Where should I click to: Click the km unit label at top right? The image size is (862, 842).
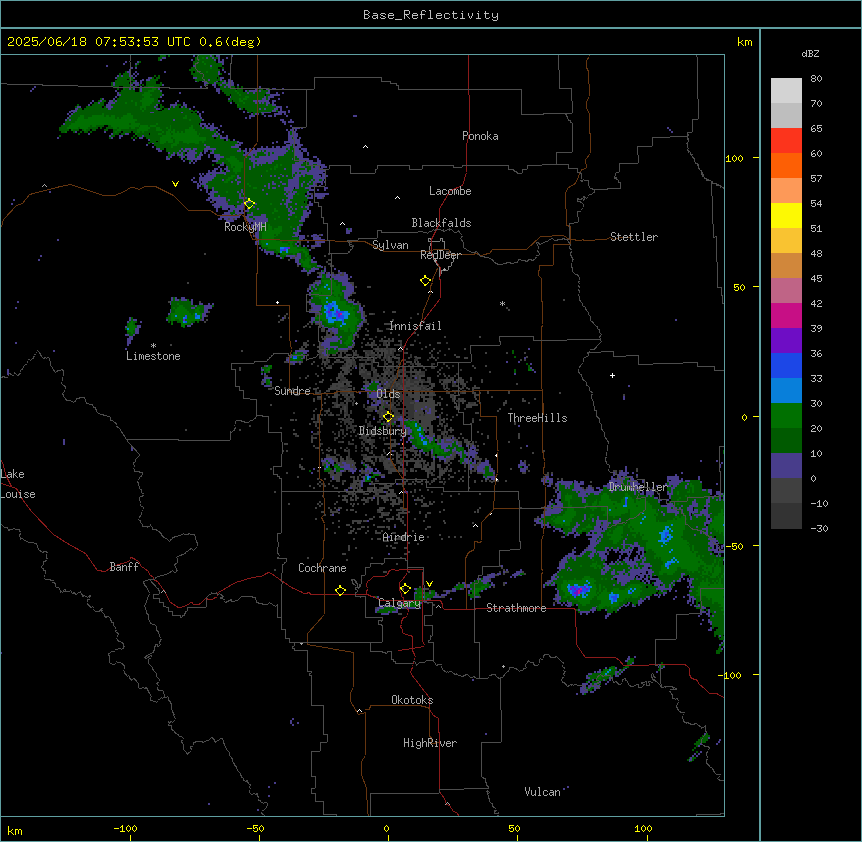[x=745, y=42]
